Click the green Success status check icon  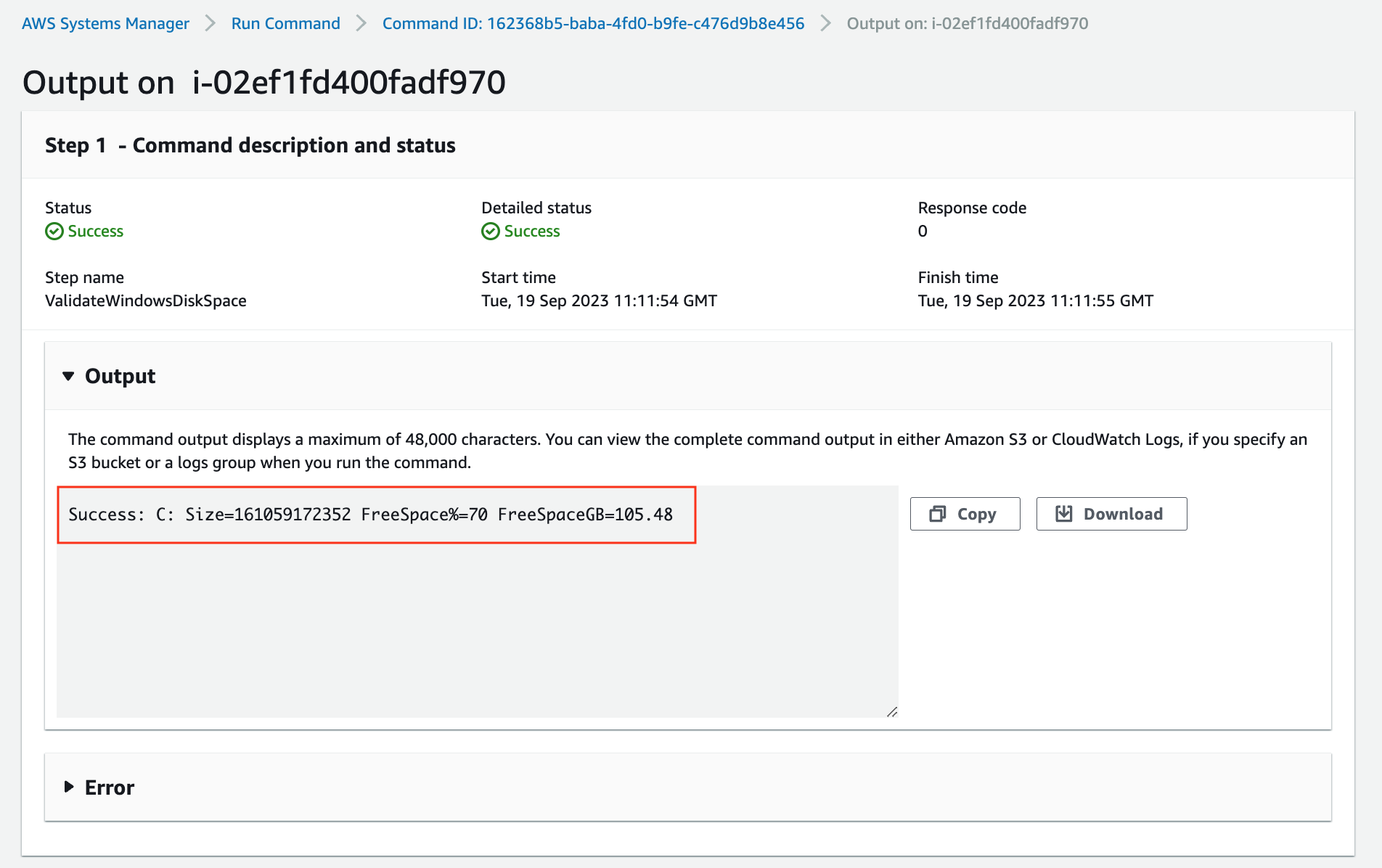coord(53,232)
